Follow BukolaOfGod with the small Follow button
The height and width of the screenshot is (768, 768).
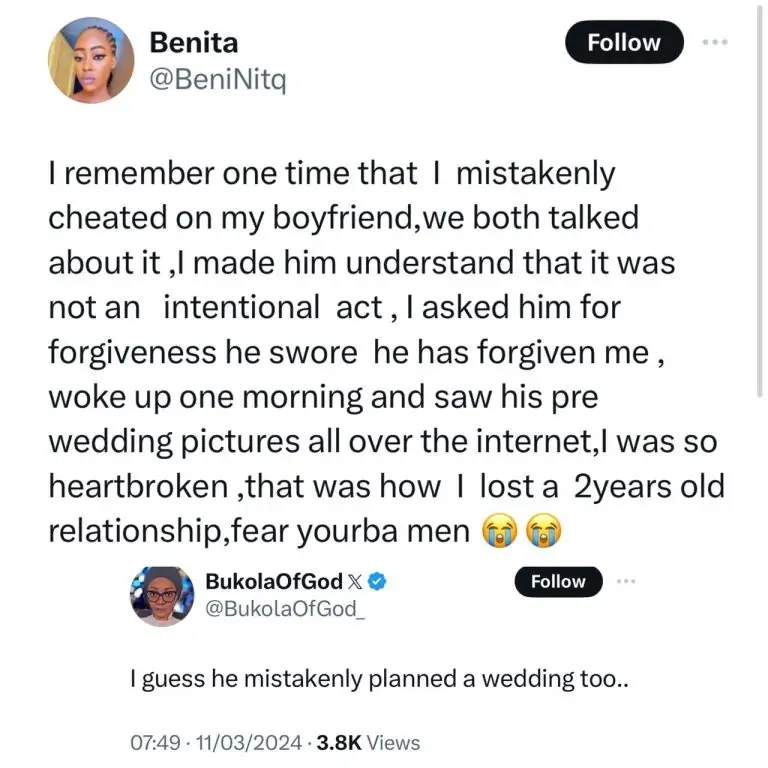pyautogui.click(x=558, y=582)
